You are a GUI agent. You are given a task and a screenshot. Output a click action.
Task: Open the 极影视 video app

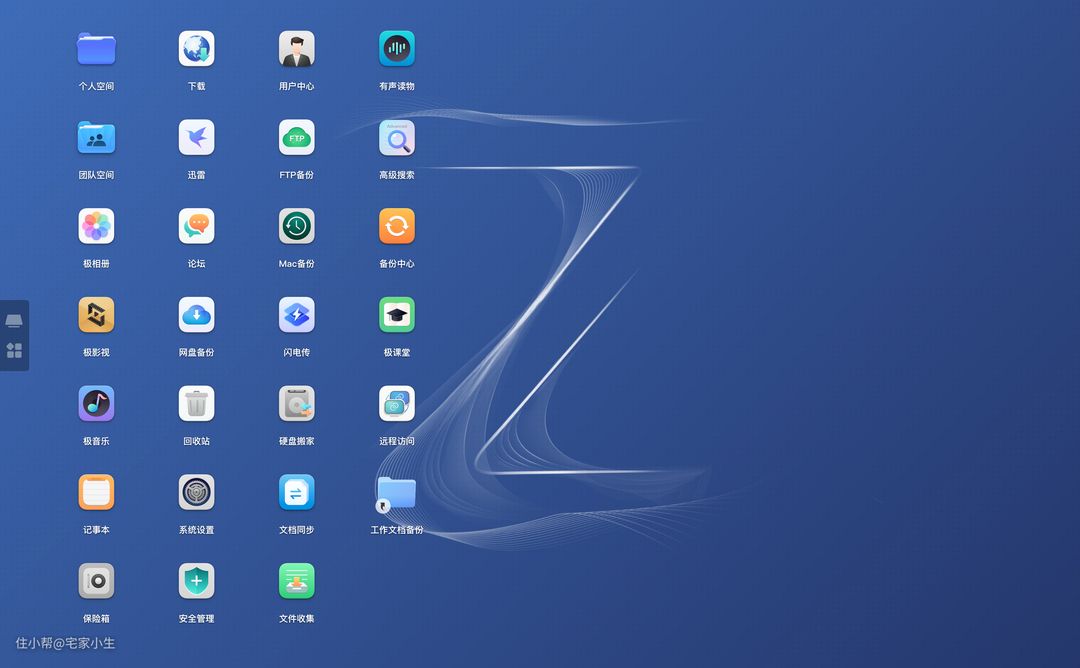96,315
